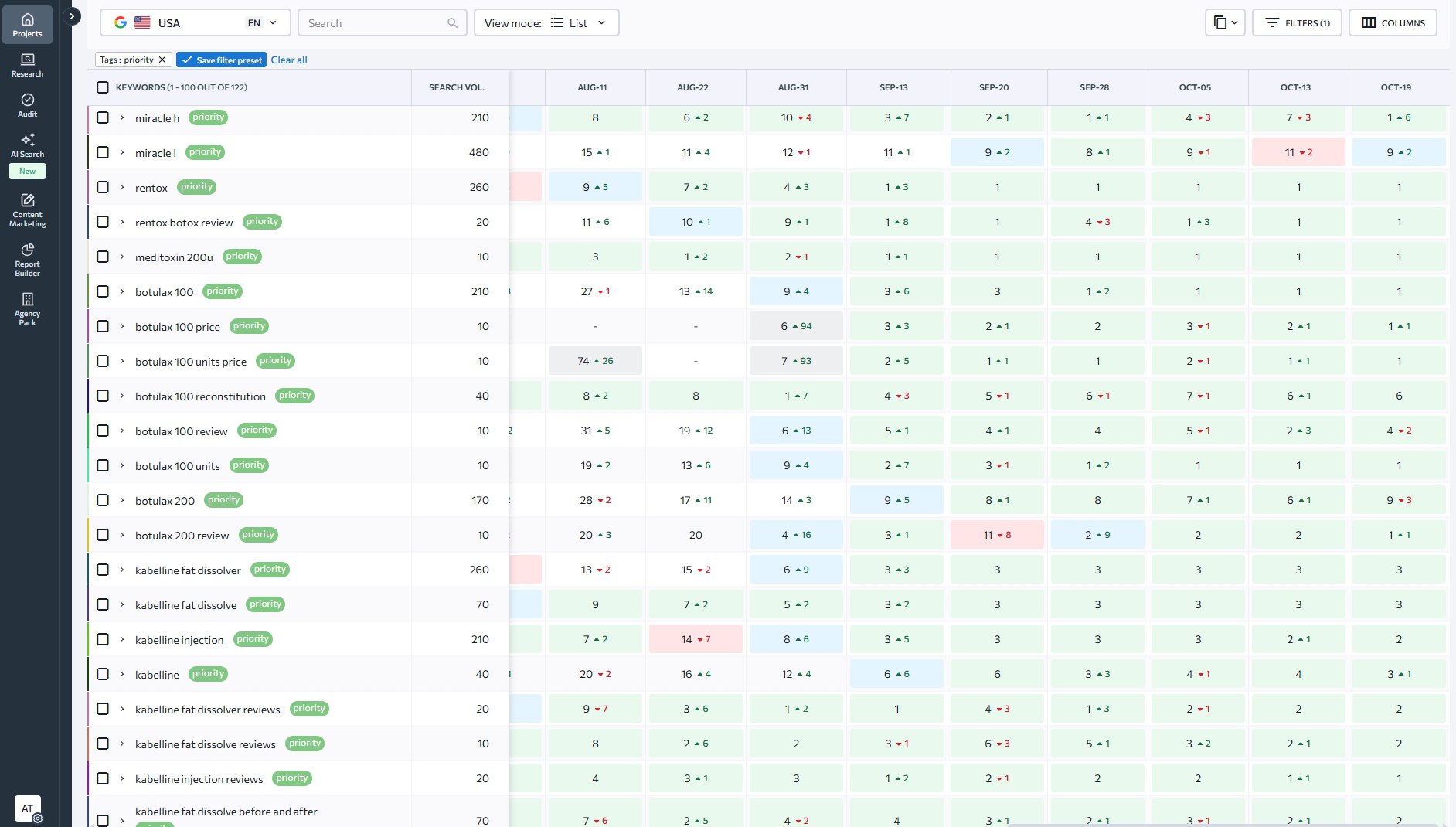Open AI Search from the sidebar
Image resolution: width=1456 pixels, height=827 pixels.
27,145
